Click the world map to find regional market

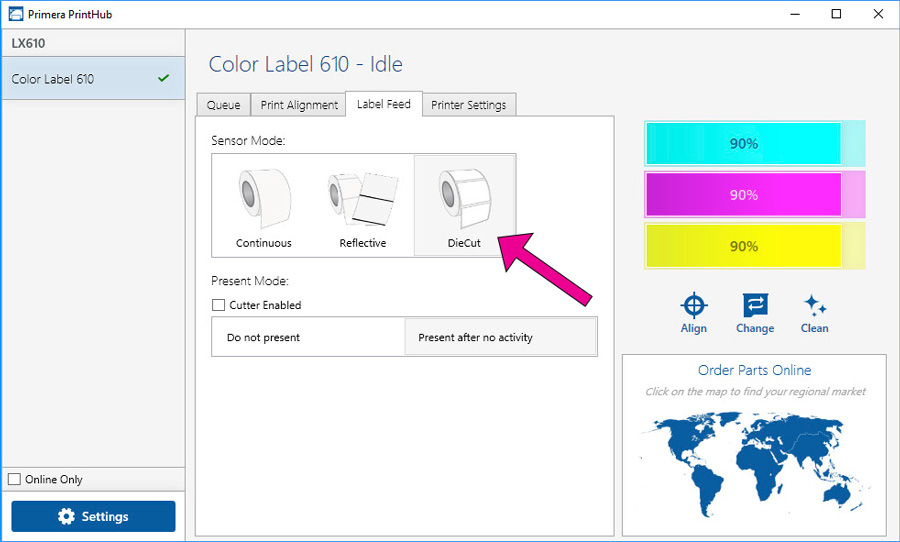[x=754, y=464]
